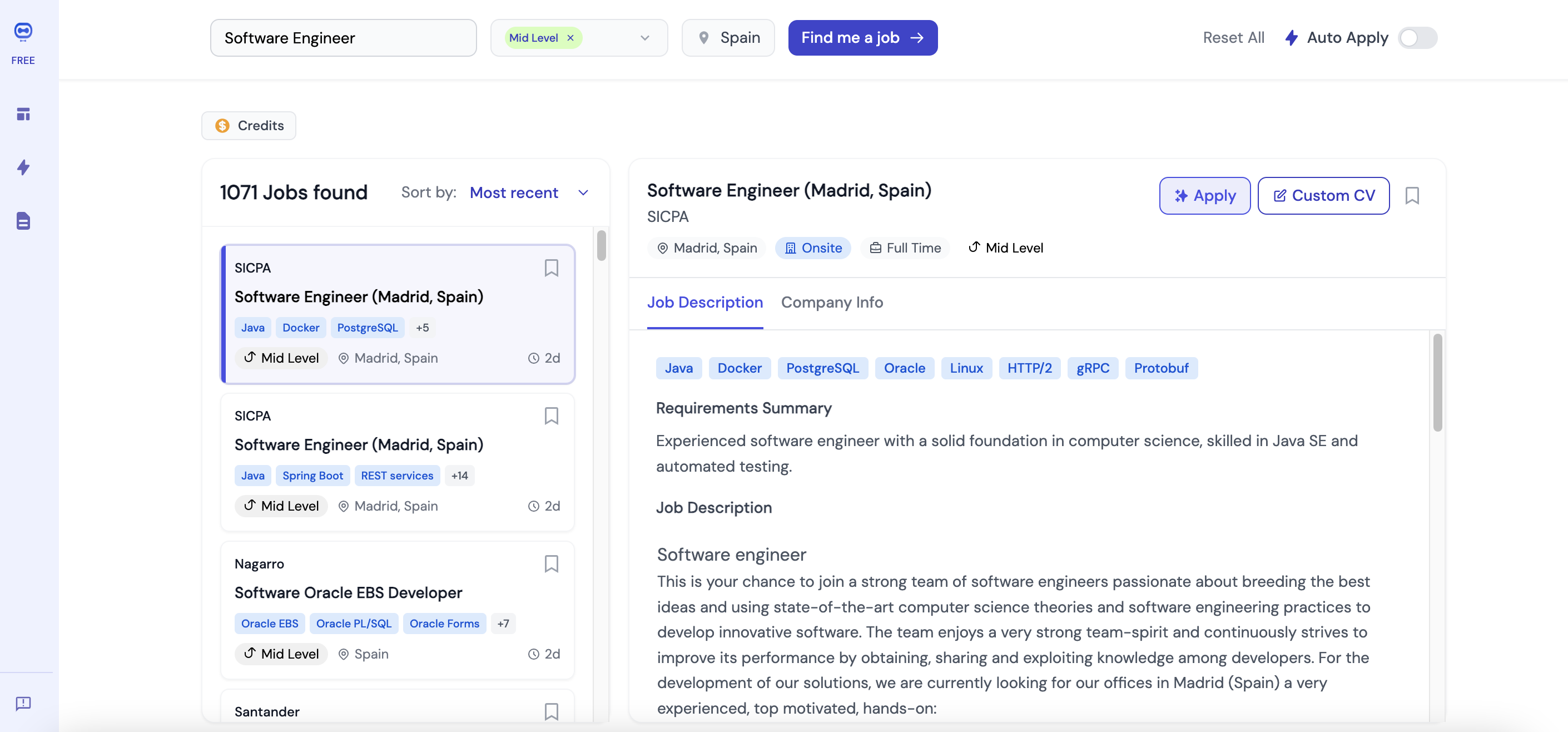Open the document icon in sidebar

[23, 221]
